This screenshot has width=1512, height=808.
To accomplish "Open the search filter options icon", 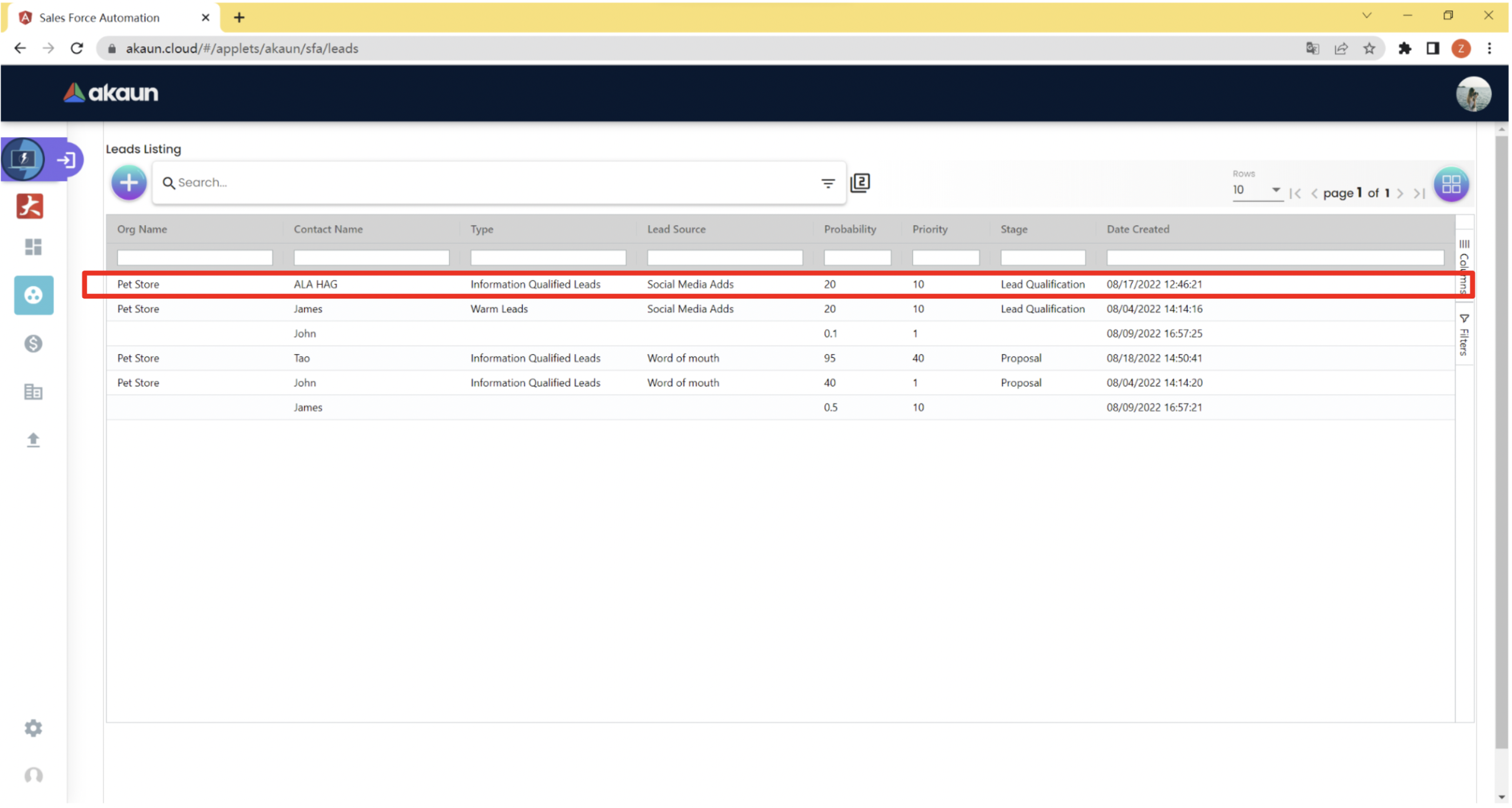I will (x=827, y=183).
